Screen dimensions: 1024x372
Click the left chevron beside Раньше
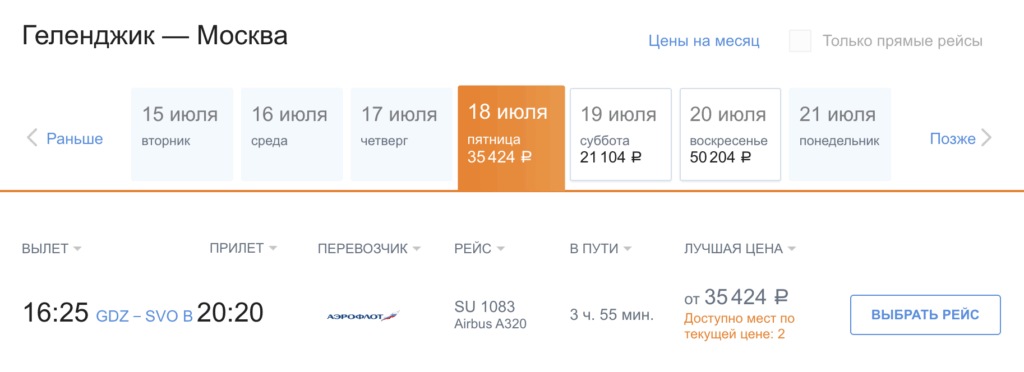[x=31, y=138]
